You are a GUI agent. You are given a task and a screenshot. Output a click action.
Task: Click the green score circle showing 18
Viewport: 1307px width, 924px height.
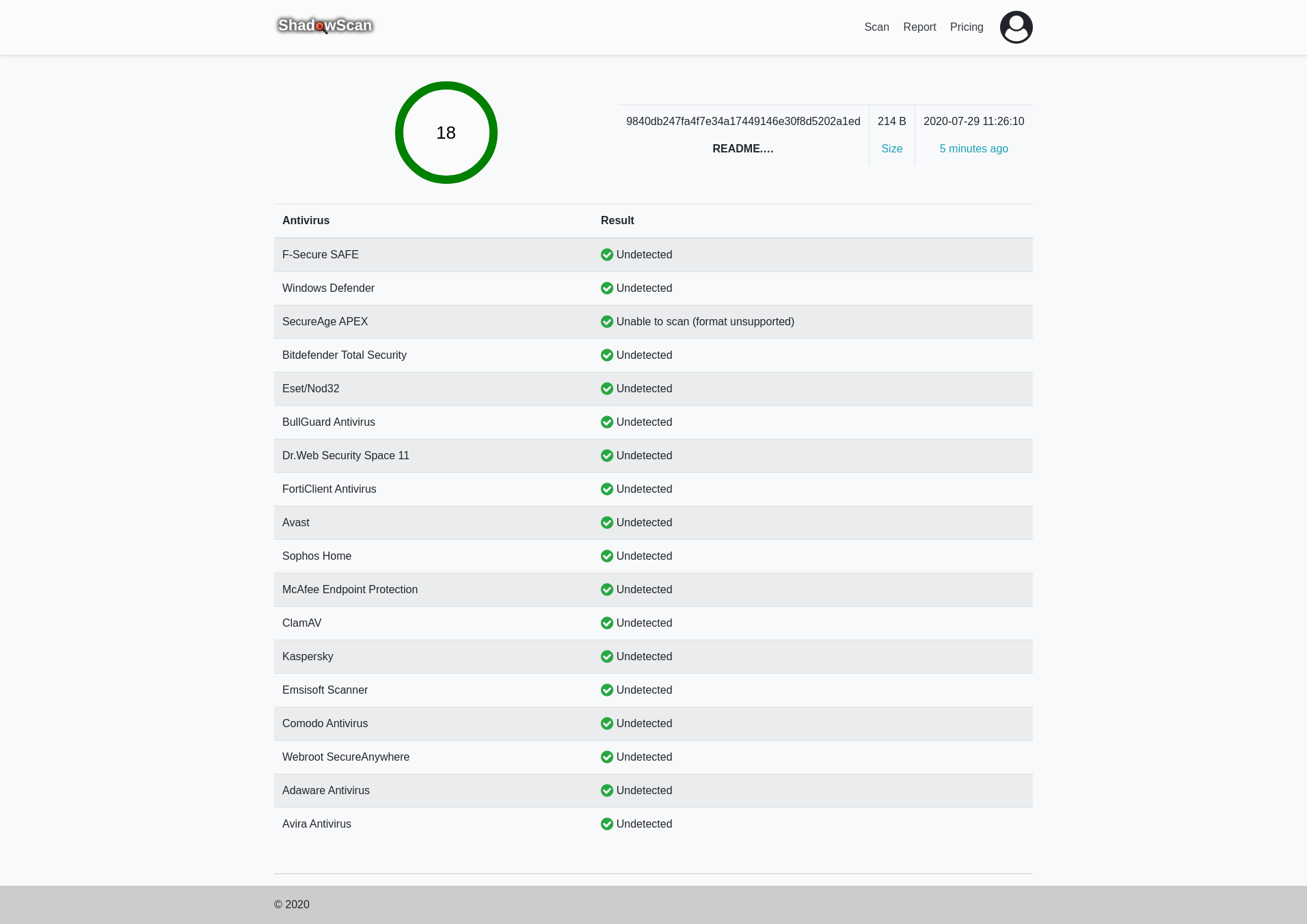[446, 133]
